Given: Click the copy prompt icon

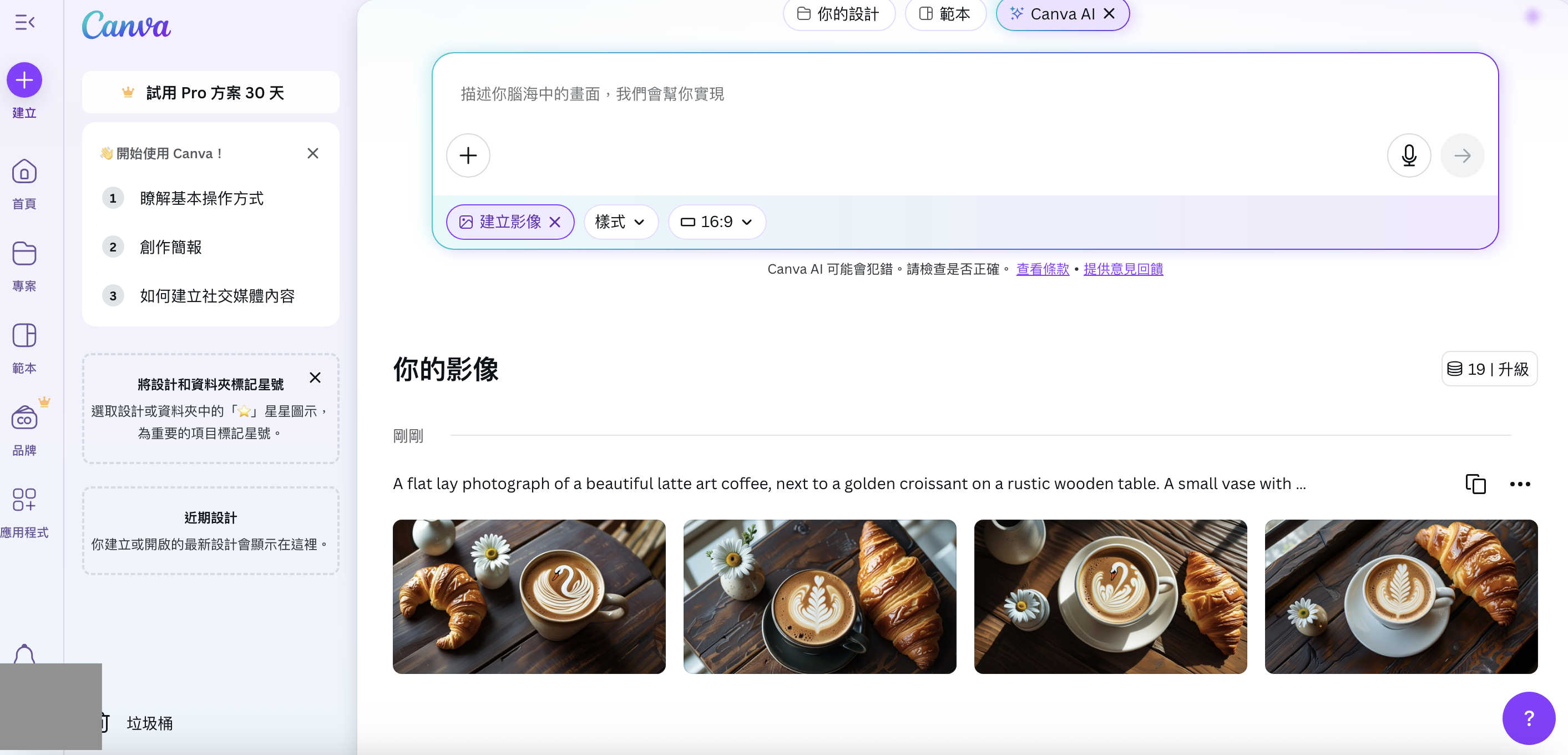Looking at the screenshot, I should [1475, 484].
